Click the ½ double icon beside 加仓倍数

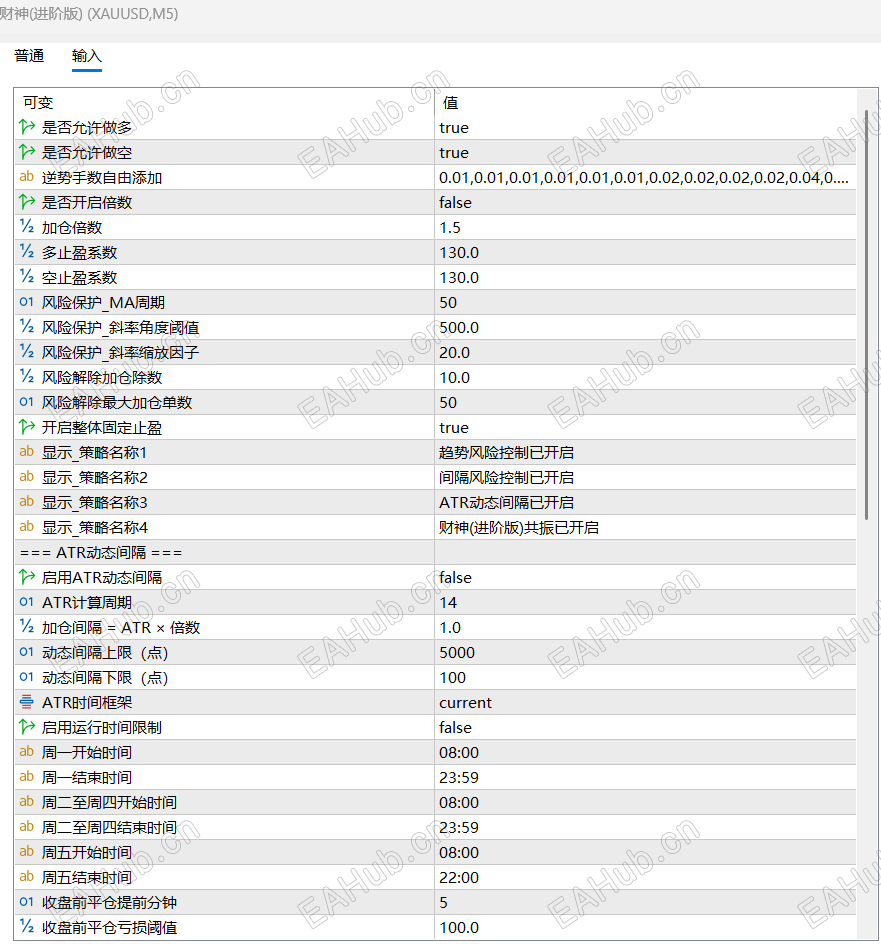(26, 227)
